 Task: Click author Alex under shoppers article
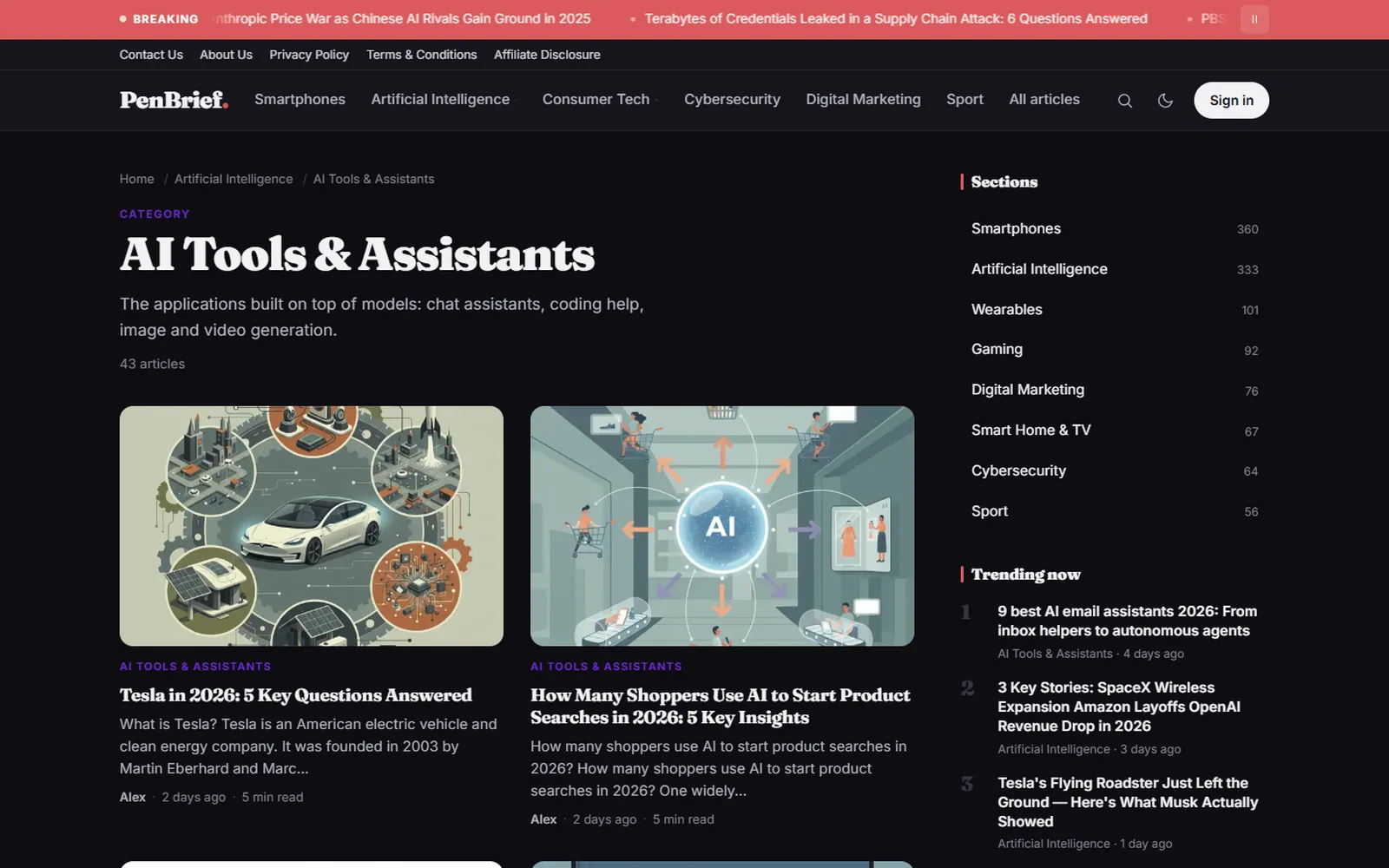point(543,819)
